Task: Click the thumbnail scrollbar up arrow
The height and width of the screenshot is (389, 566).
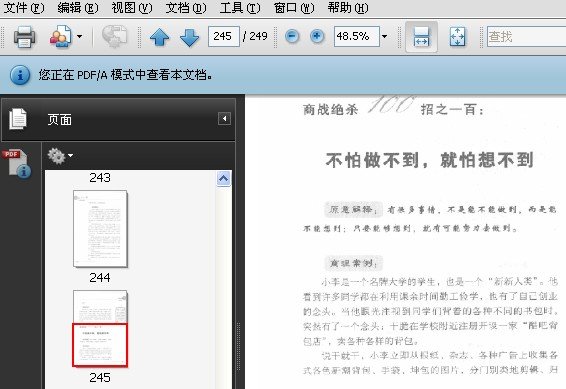Action: click(223, 179)
